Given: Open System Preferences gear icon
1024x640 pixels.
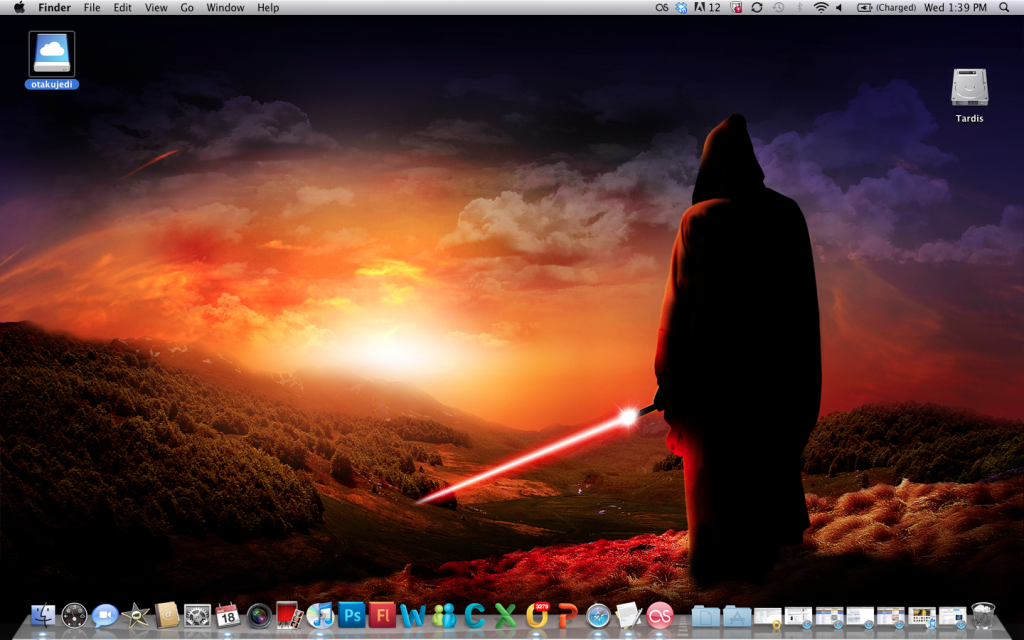Looking at the screenshot, I should [x=197, y=615].
